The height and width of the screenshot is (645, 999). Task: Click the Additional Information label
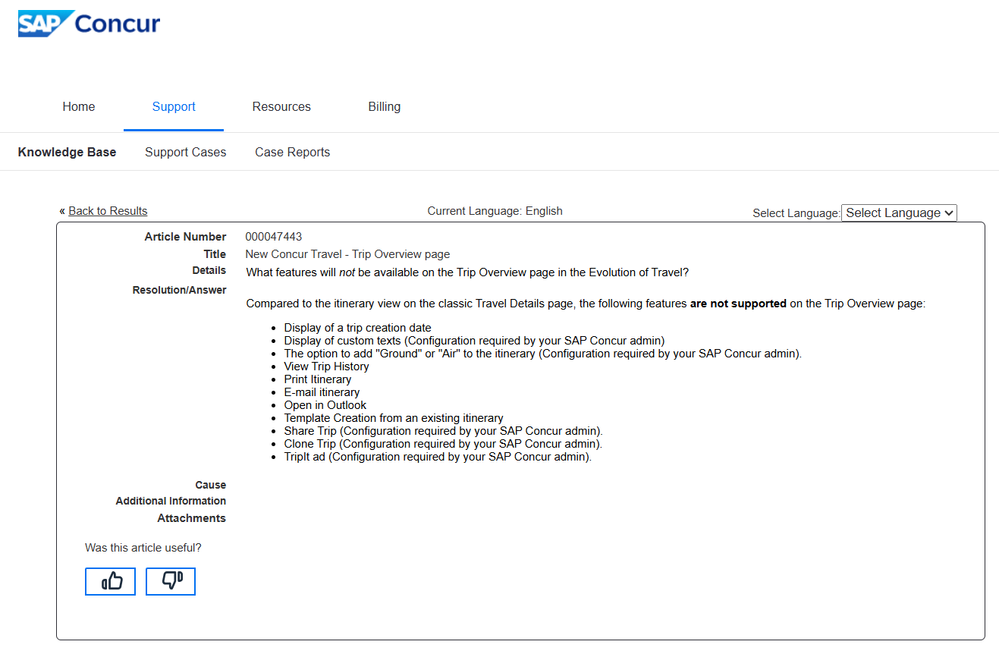[x=171, y=501]
